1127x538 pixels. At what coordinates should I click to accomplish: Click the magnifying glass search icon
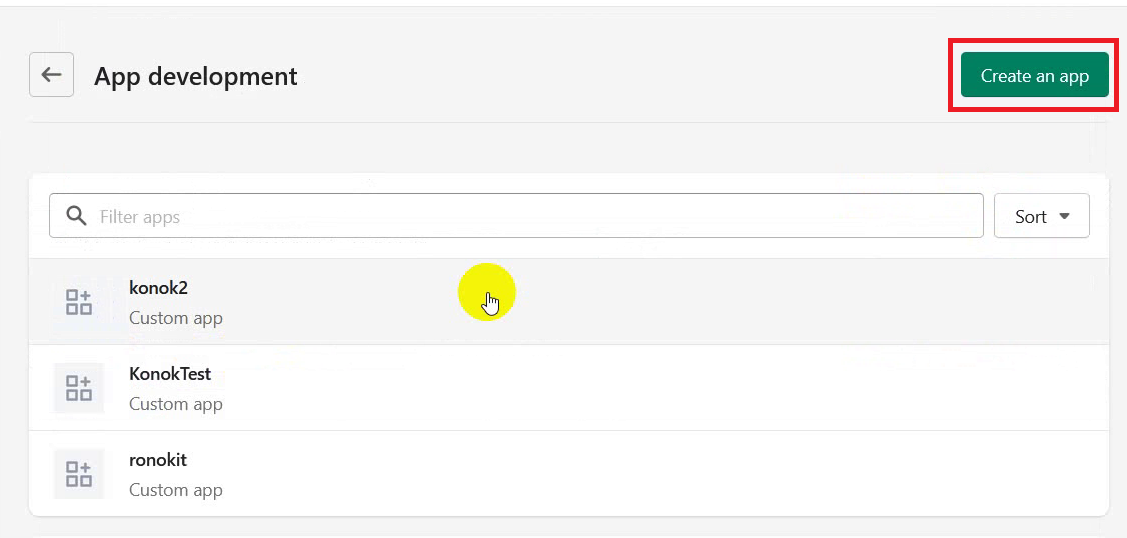point(75,215)
